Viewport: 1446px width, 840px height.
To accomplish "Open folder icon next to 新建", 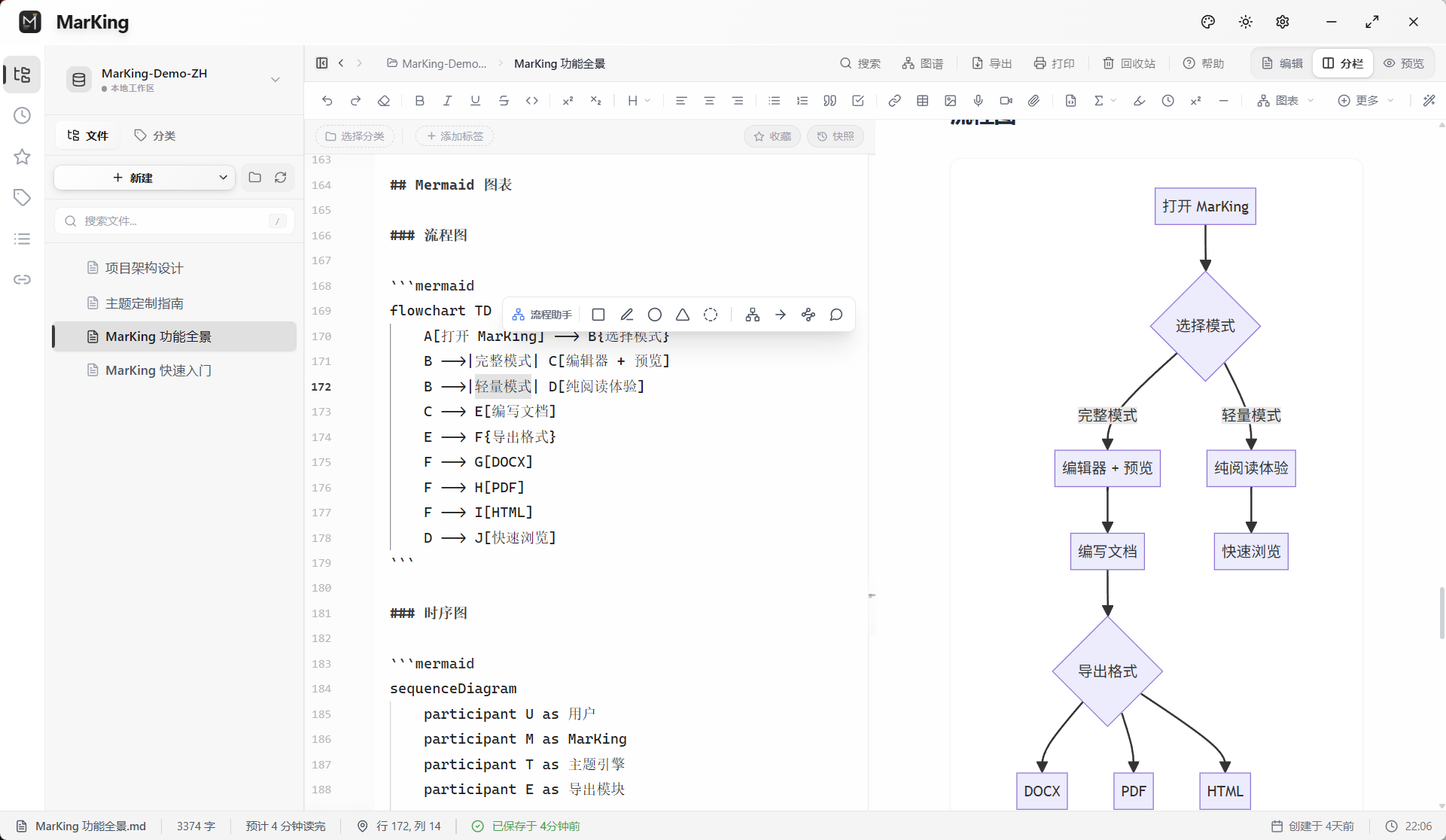I will click(255, 178).
